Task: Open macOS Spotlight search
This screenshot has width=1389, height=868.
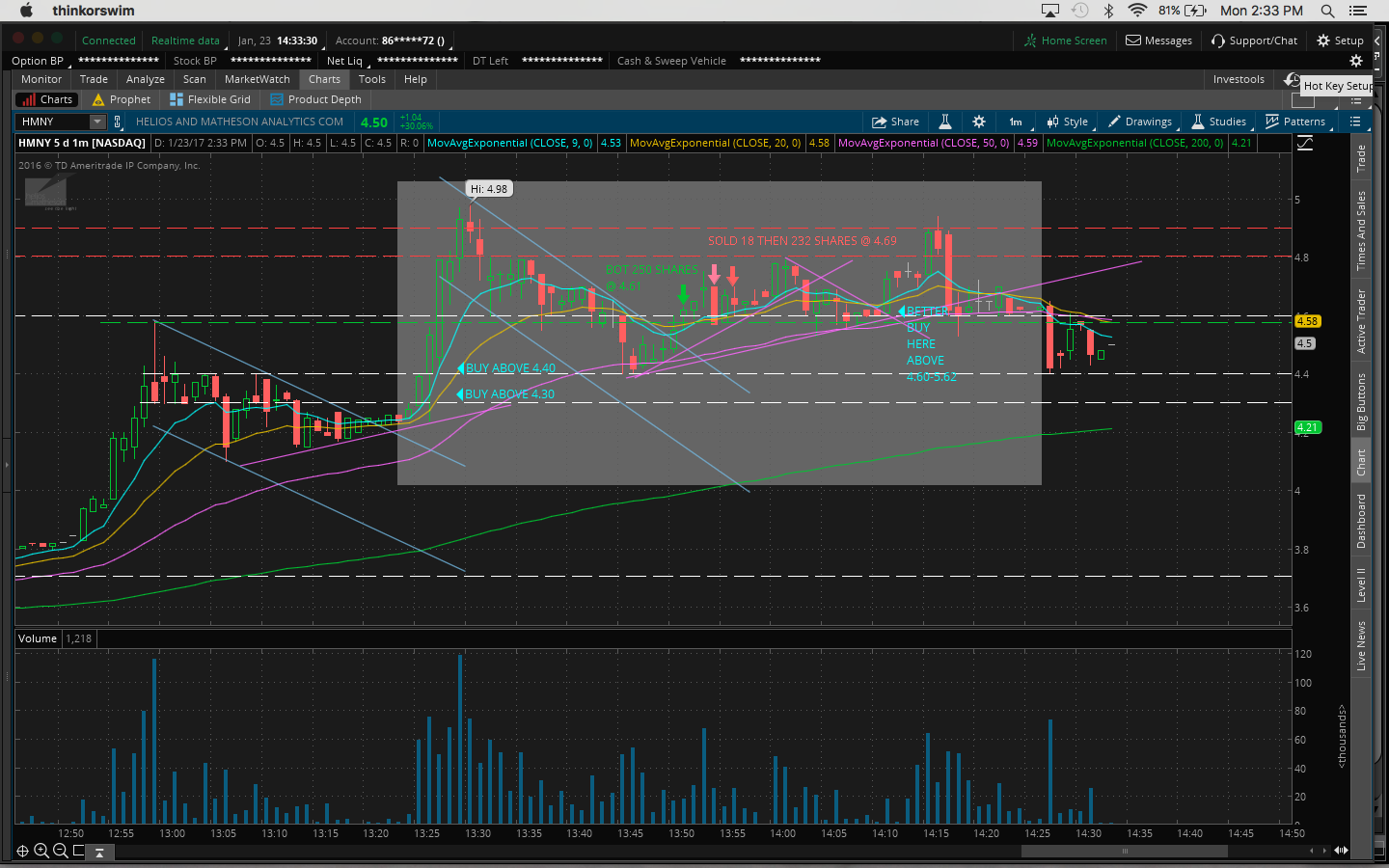Action: coord(1327,11)
